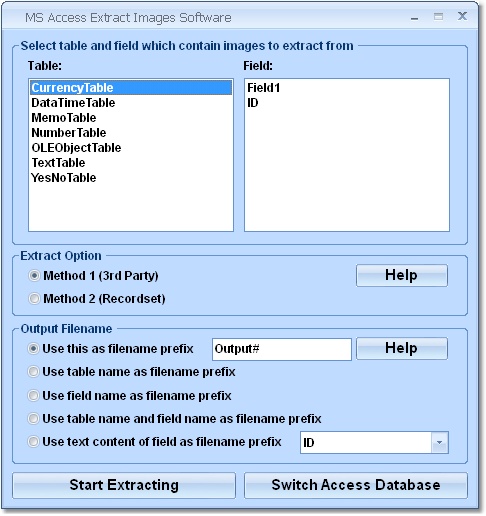Open Help for Output Filename
Screen dimensions: 486x516
[402, 348]
